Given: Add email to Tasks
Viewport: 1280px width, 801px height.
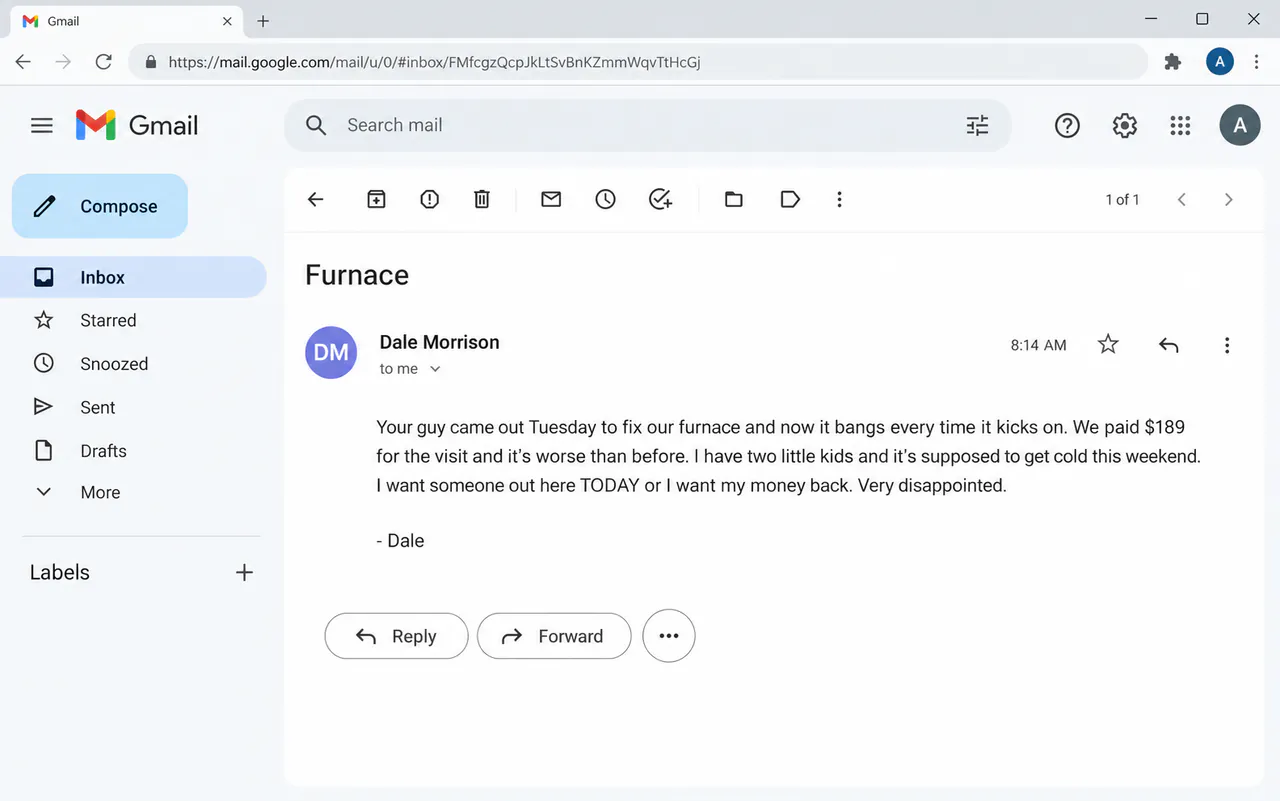Looking at the screenshot, I should click(660, 199).
